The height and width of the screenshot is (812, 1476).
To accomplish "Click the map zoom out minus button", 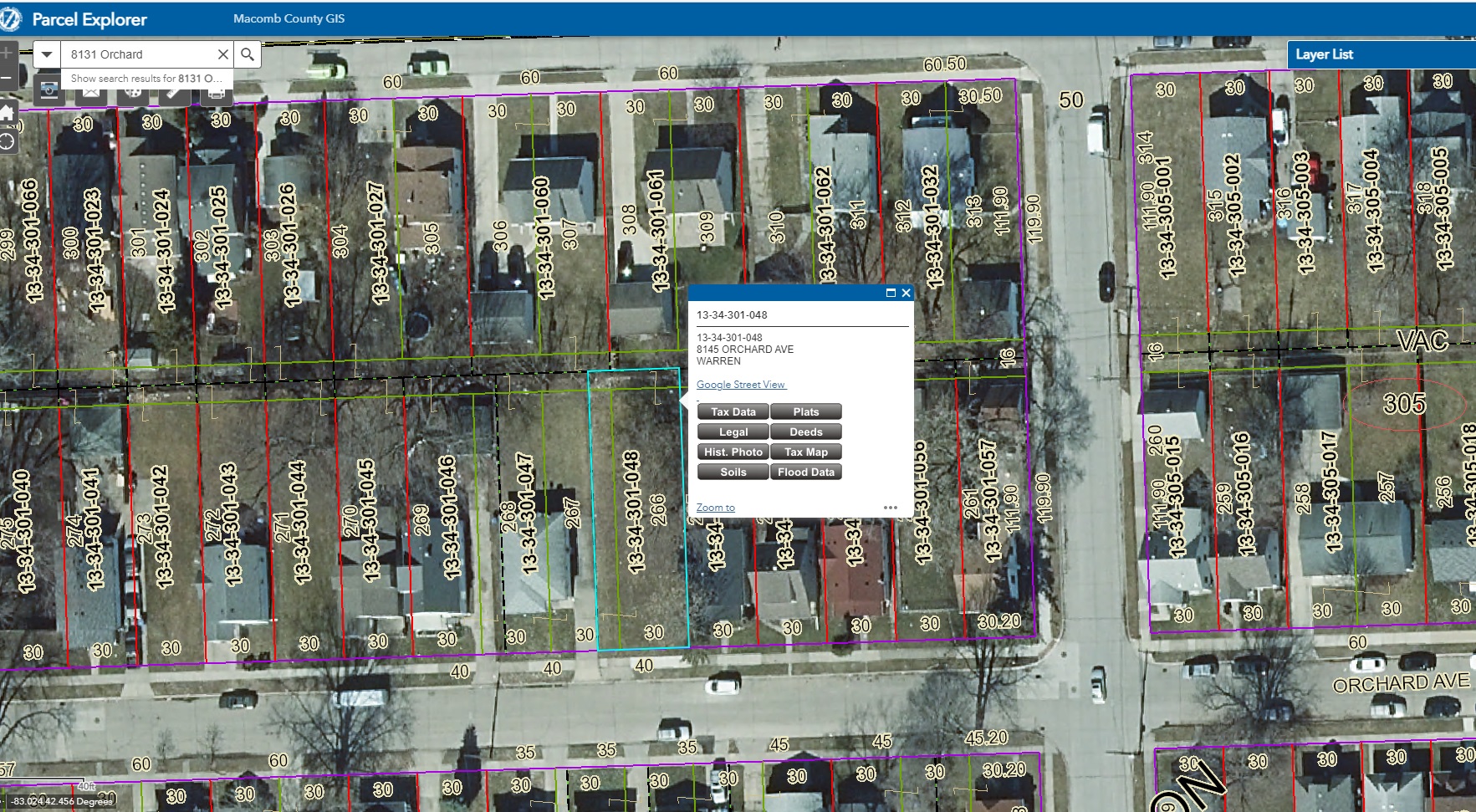I will point(6,78).
